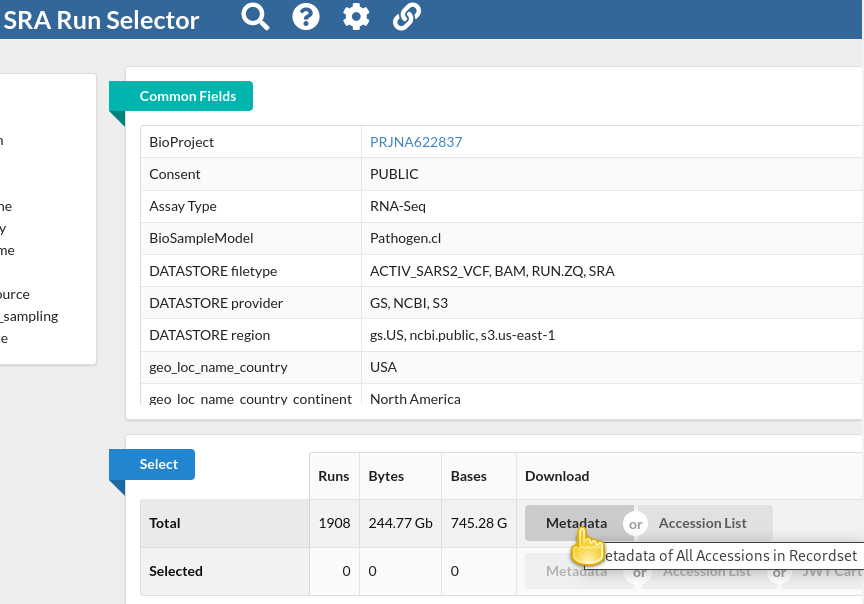Click the Bytes column header
Screen dimensions: 864x604
(x=386, y=476)
